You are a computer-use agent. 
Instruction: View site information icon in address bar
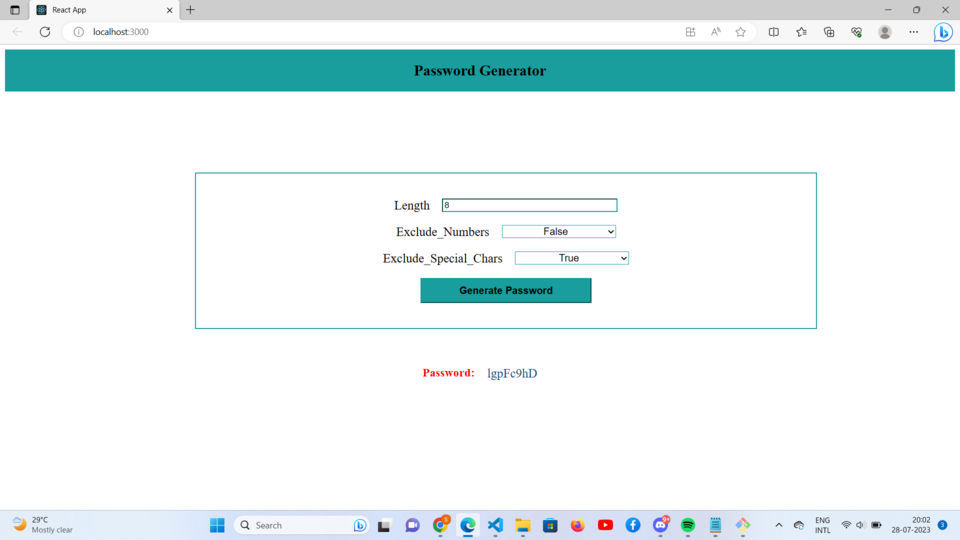point(78,32)
